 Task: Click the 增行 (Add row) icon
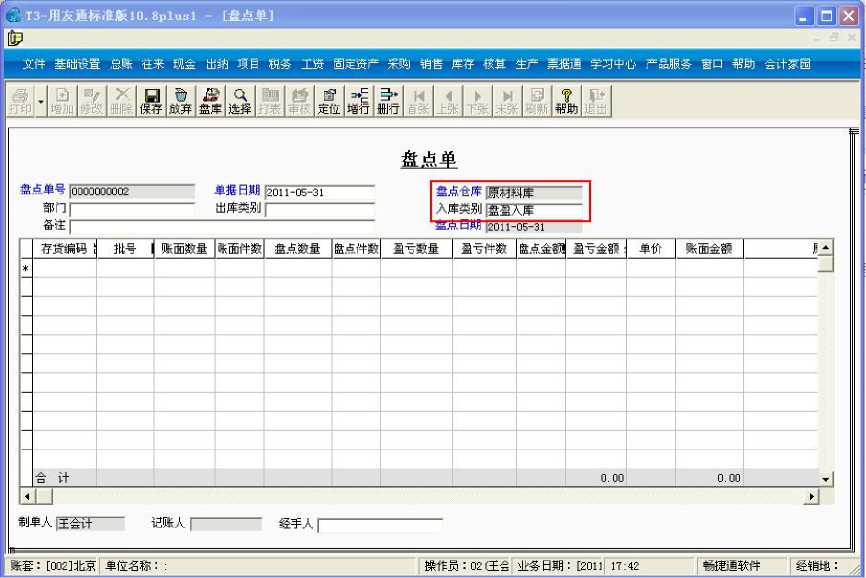point(358,101)
